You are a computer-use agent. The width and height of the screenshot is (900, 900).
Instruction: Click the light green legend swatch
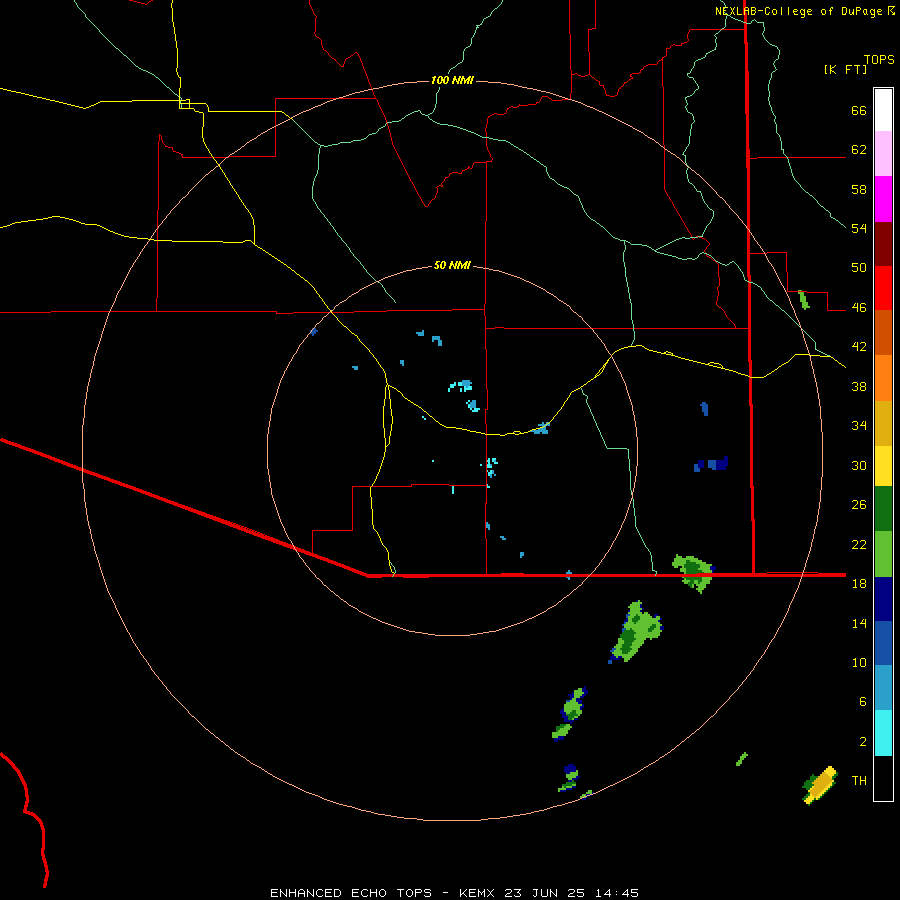pyautogui.click(x=883, y=554)
